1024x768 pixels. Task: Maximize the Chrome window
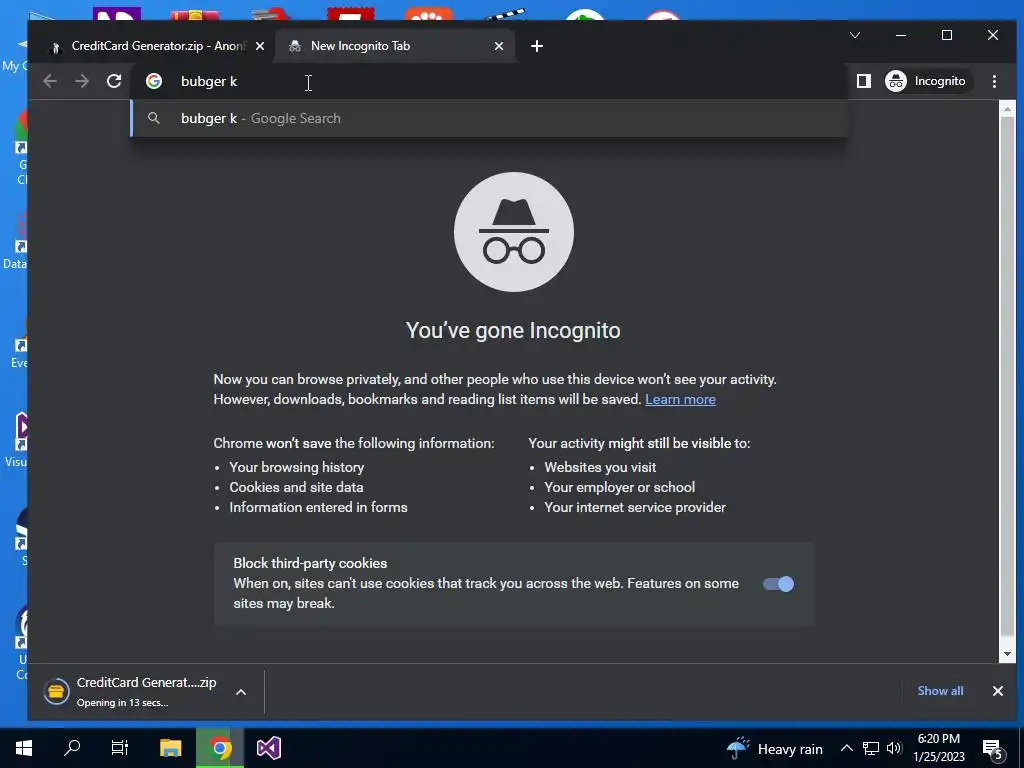pos(947,35)
